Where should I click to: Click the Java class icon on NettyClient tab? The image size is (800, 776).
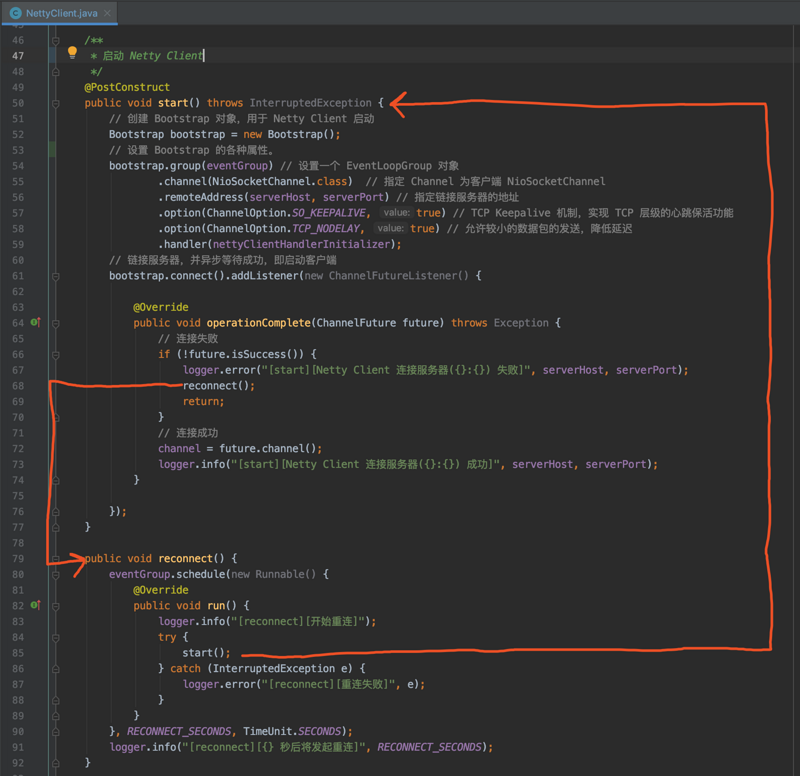[x=15, y=13]
